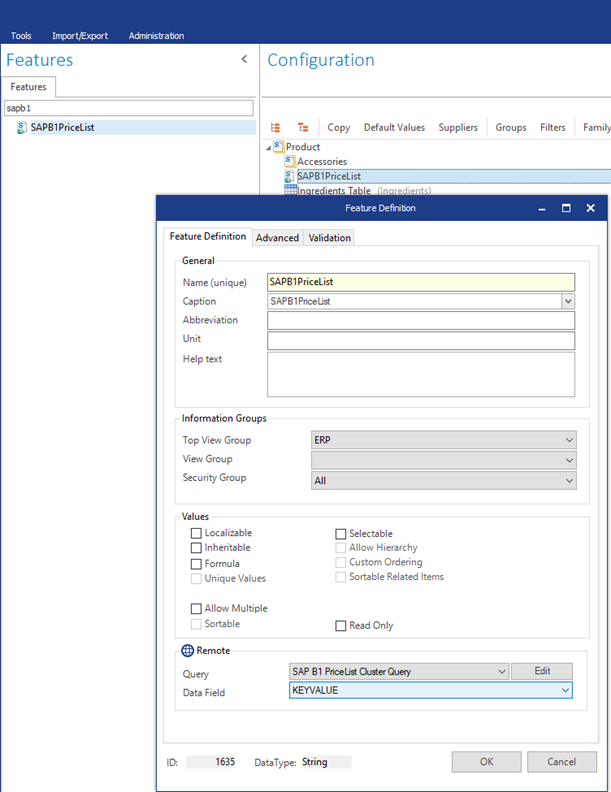The width and height of the screenshot is (611, 792).
Task: Click the Product node icon in tree
Action: 278,146
